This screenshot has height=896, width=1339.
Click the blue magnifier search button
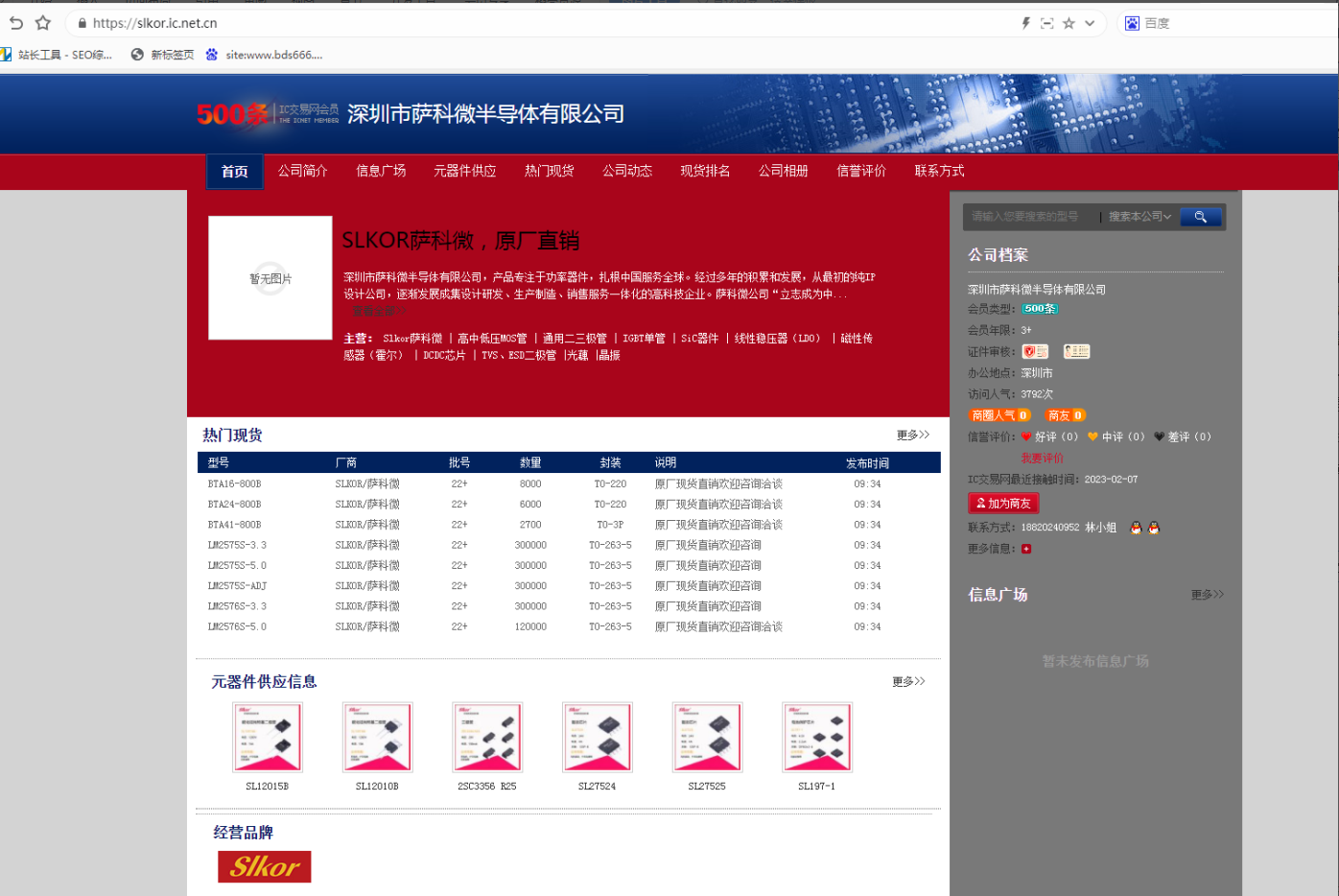(1200, 217)
